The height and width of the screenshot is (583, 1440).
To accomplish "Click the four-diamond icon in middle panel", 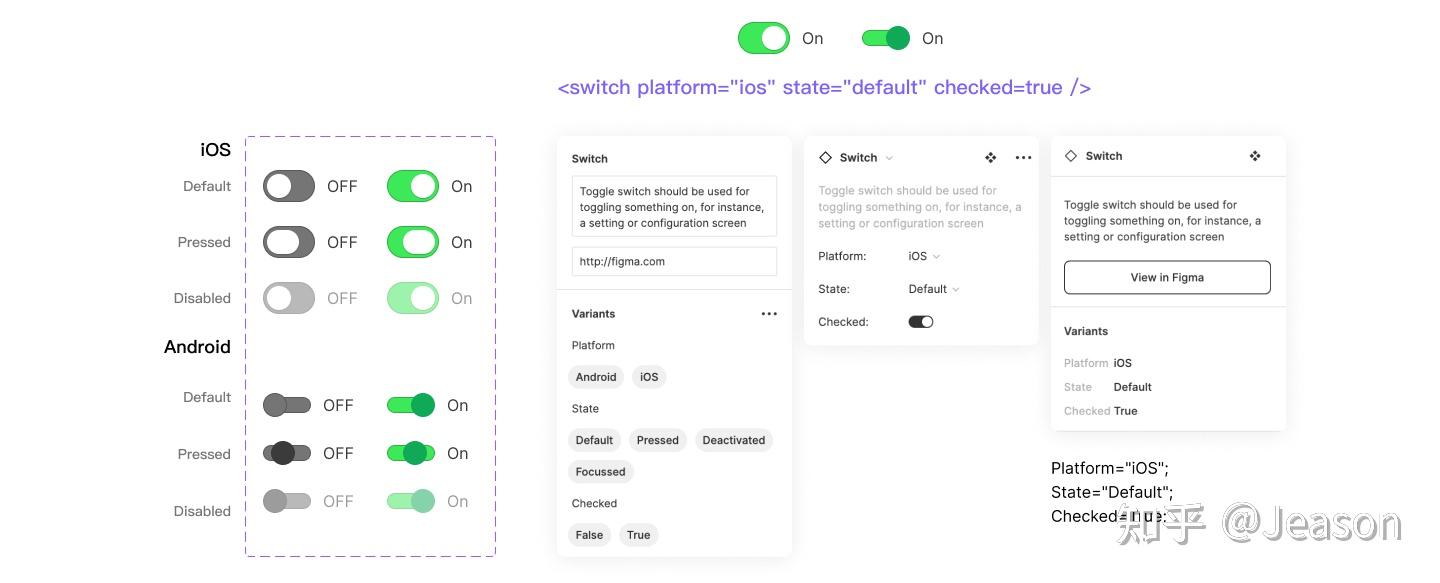I will point(991,158).
